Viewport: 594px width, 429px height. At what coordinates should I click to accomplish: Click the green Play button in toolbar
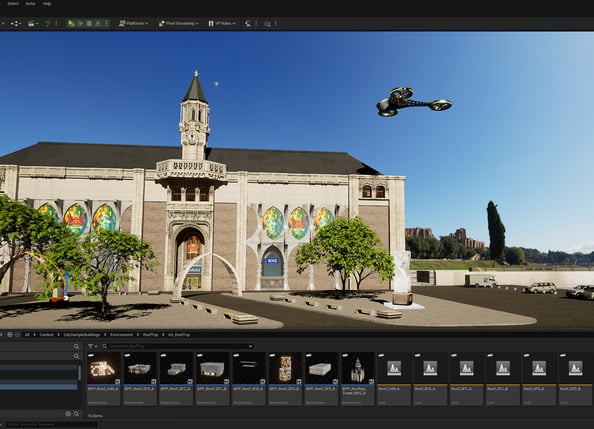(x=71, y=23)
